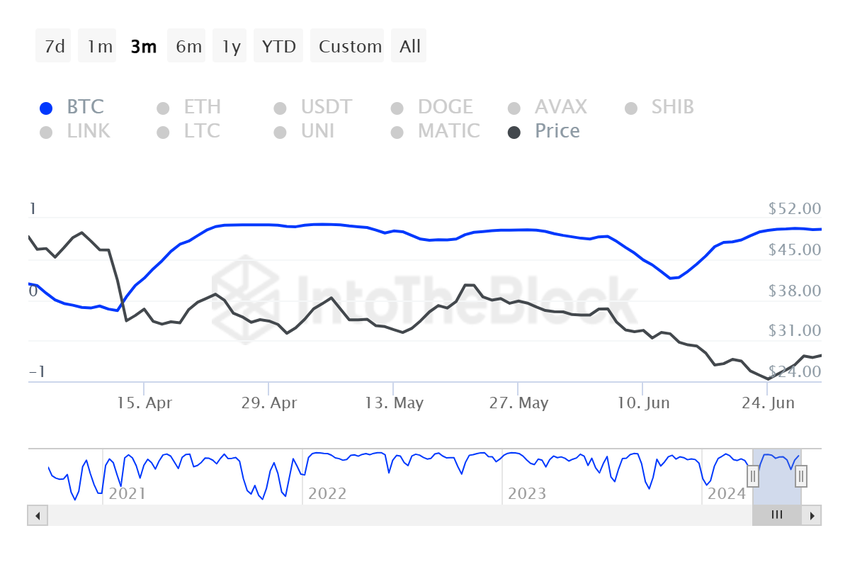Grab the left range handle in the navigator
Screen dimensions: 850x567
click(x=753, y=476)
